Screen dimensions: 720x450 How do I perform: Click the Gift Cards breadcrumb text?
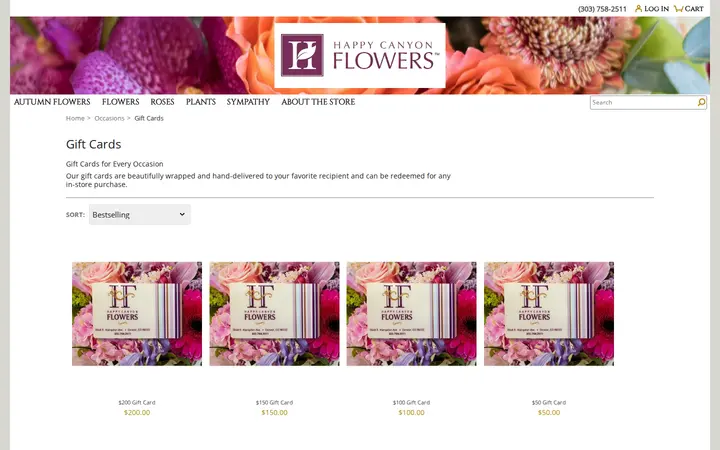(x=149, y=118)
